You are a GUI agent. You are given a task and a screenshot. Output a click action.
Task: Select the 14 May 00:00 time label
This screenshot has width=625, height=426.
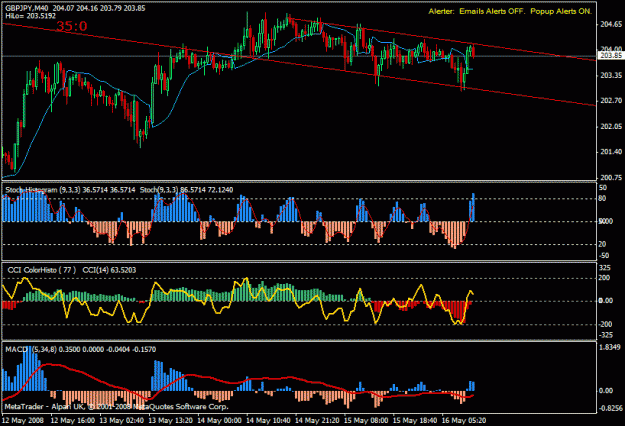[x=219, y=420]
